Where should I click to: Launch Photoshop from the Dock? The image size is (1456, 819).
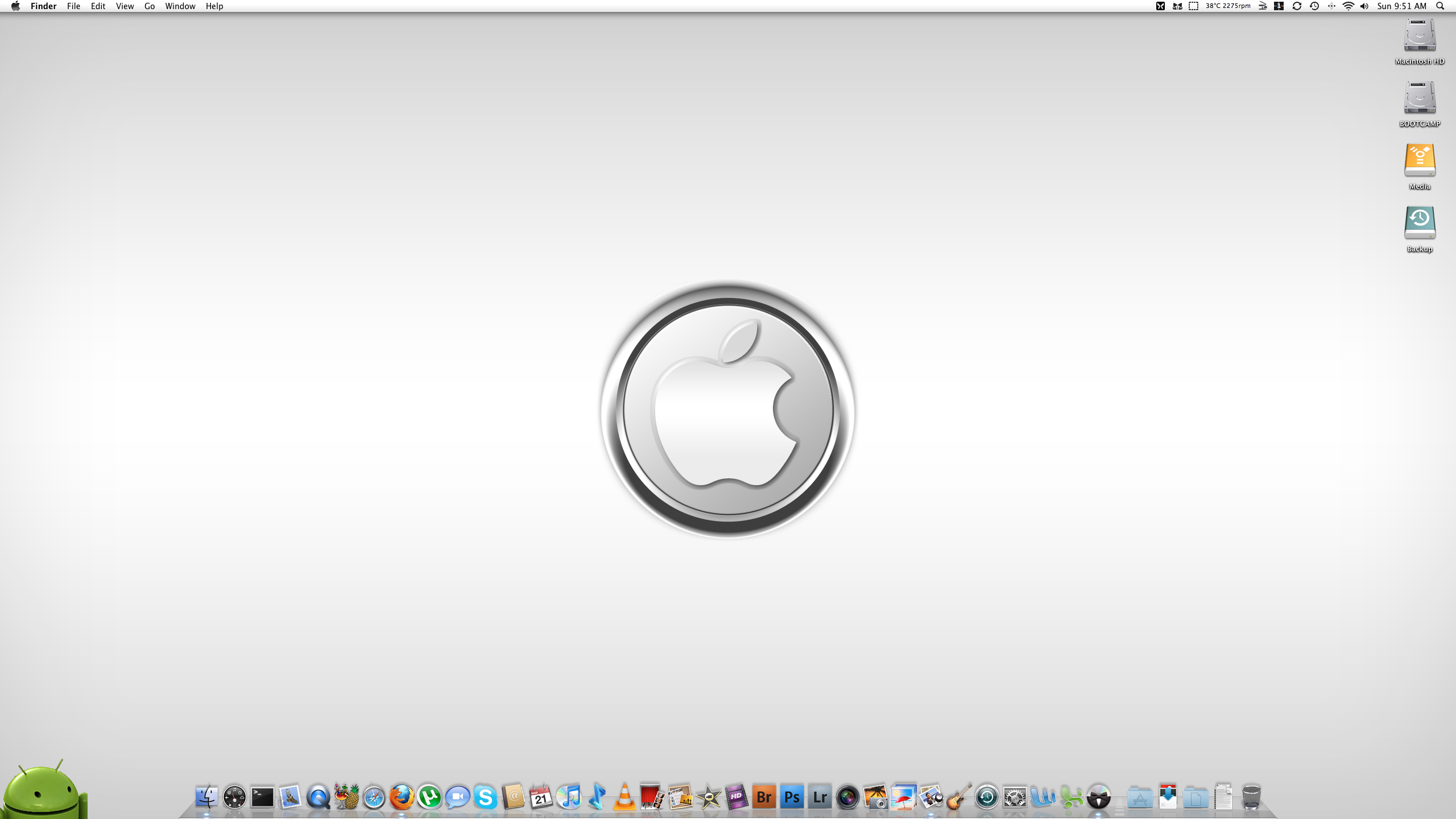tap(792, 797)
